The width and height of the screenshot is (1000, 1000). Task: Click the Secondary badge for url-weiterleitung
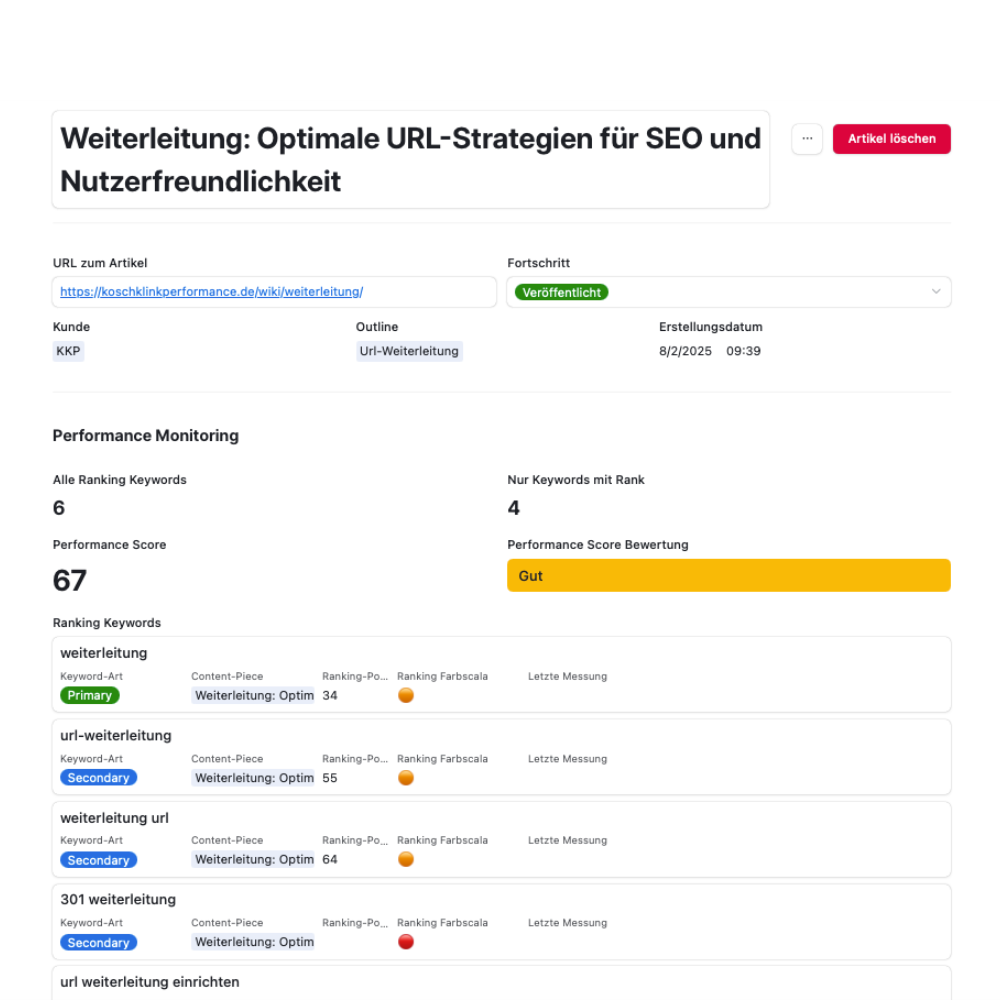[x=98, y=778]
